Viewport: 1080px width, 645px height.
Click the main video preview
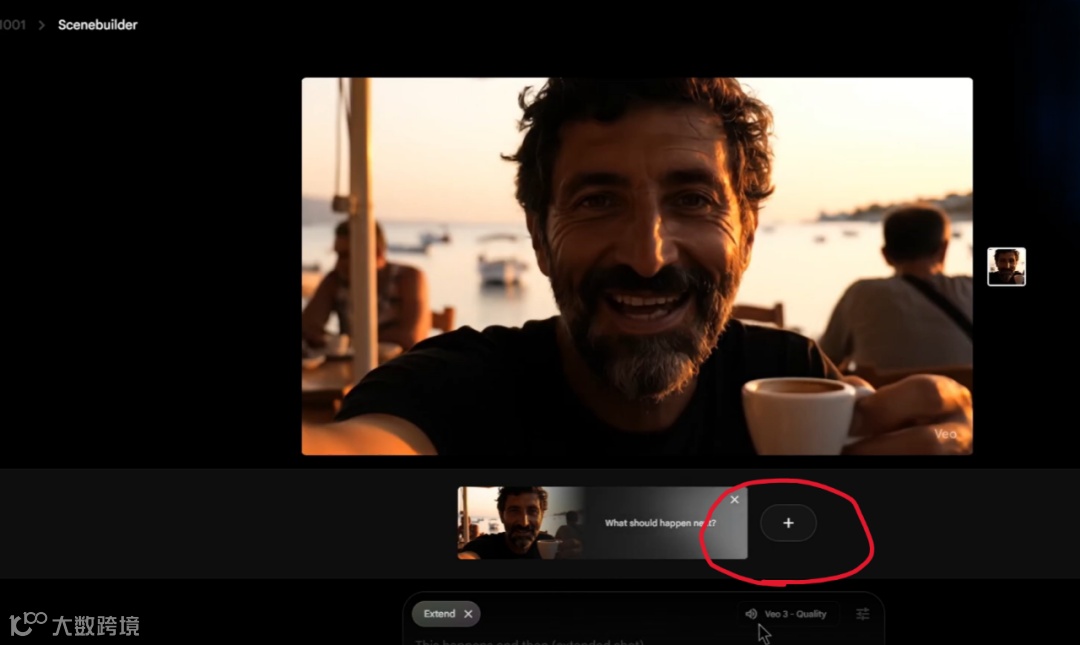tap(637, 266)
